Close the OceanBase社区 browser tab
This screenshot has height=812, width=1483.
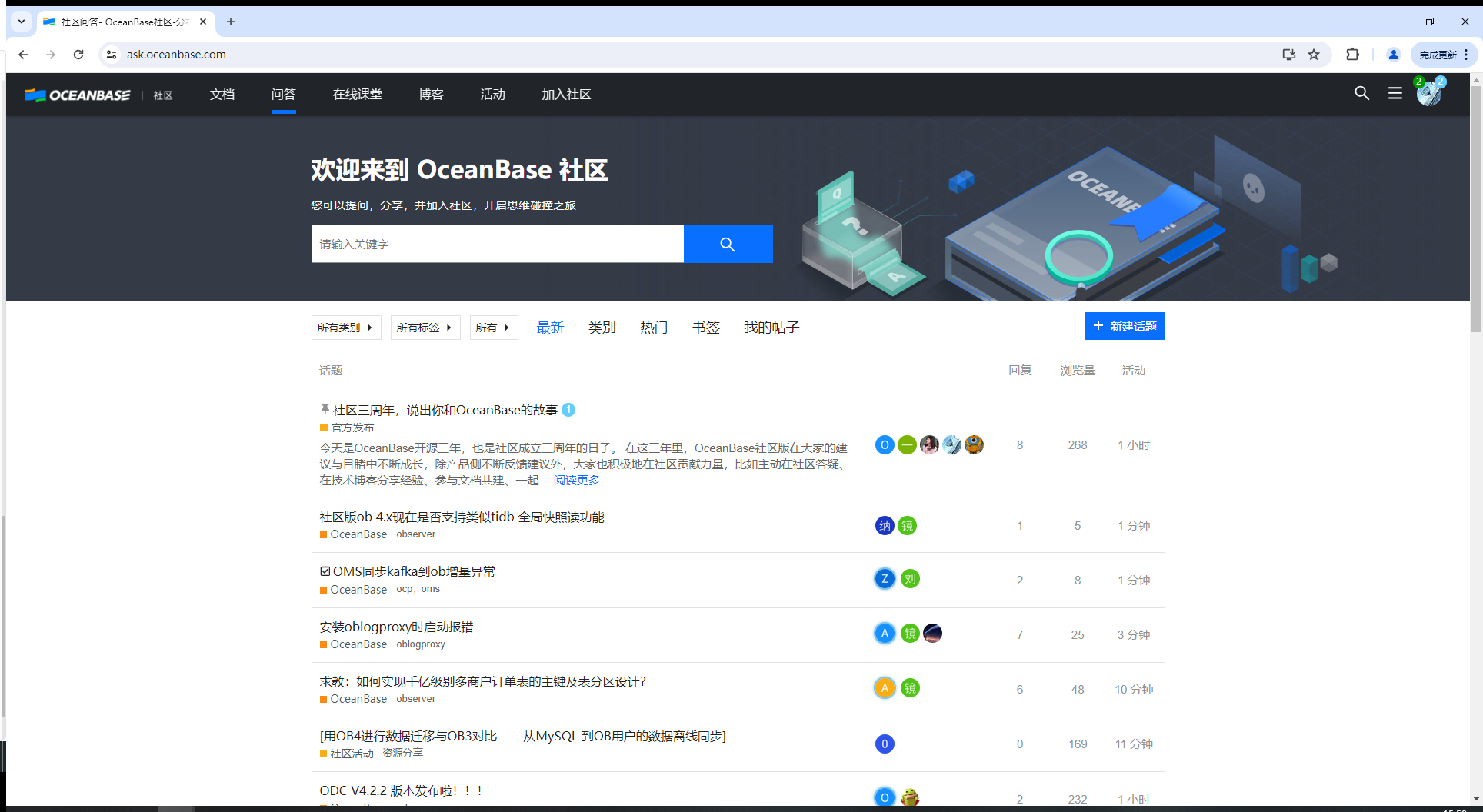[x=203, y=22]
